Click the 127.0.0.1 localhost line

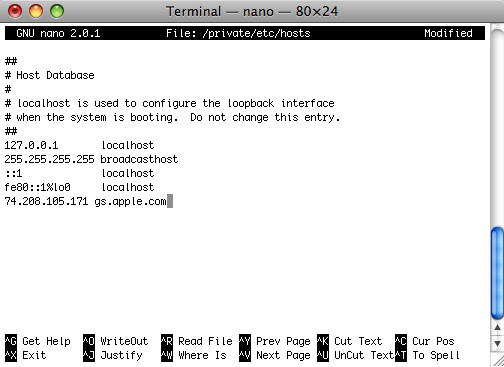click(x=79, y=145)
